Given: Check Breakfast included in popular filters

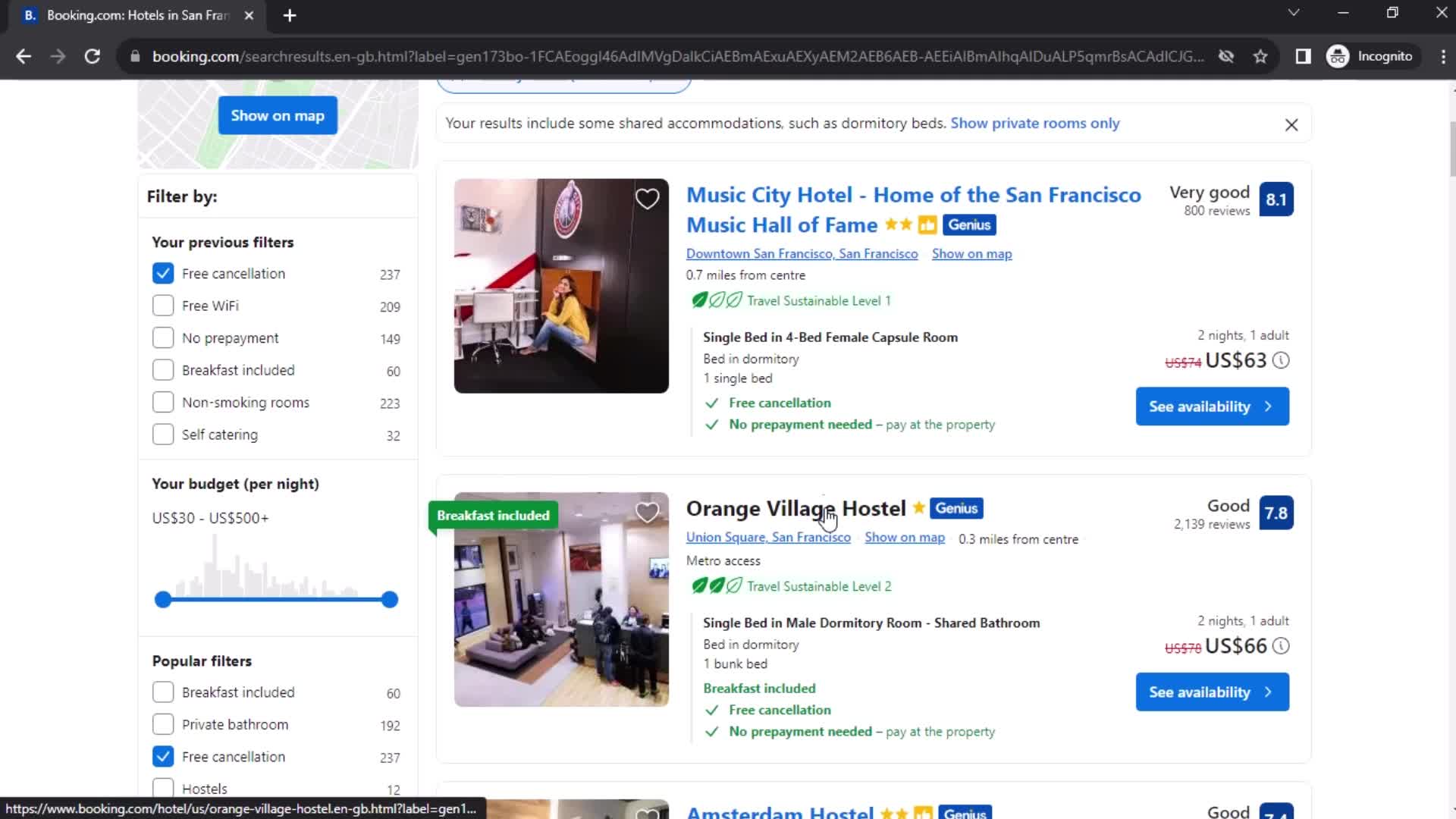Looking at the screenshot, I should tap(163, 692).
